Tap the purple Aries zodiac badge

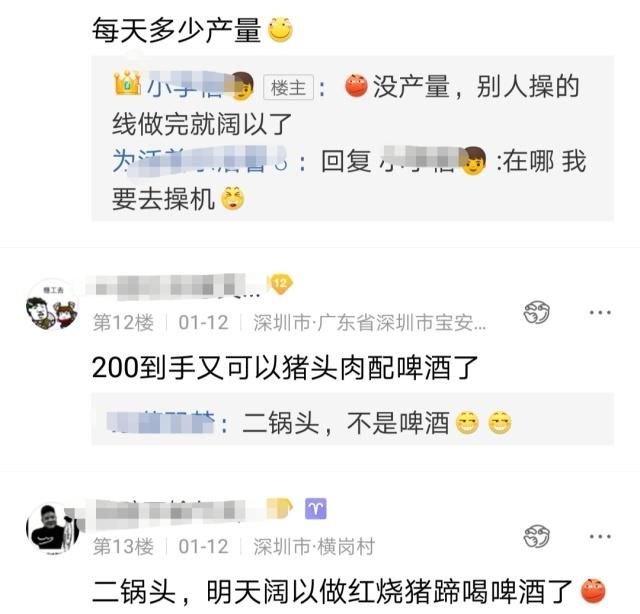(x=316, y=509)
